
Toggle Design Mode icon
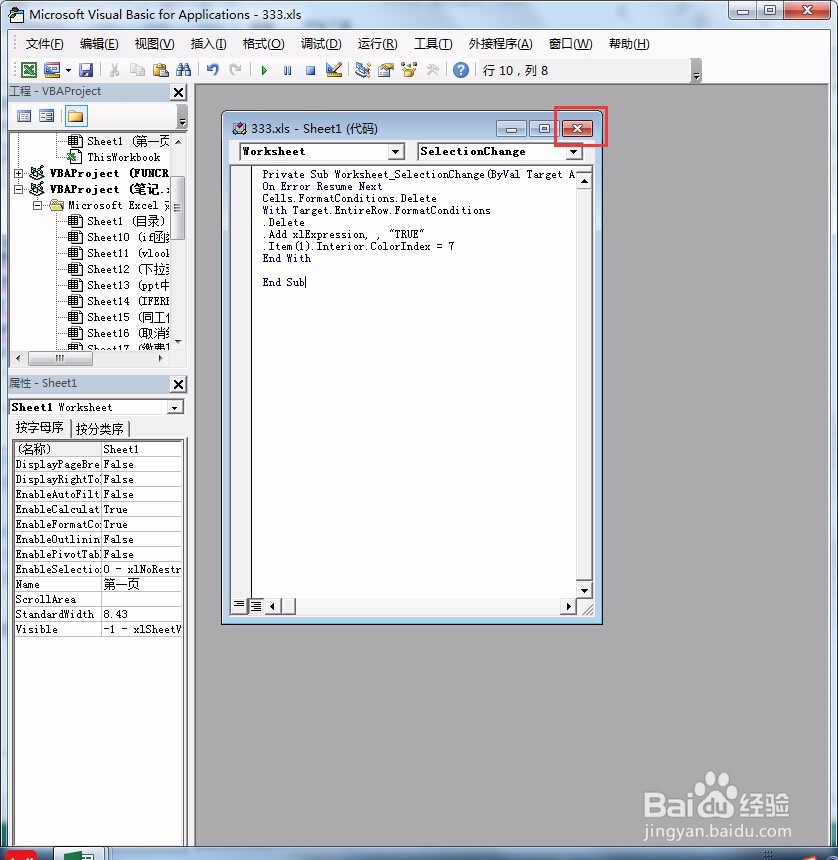[333, 70]
